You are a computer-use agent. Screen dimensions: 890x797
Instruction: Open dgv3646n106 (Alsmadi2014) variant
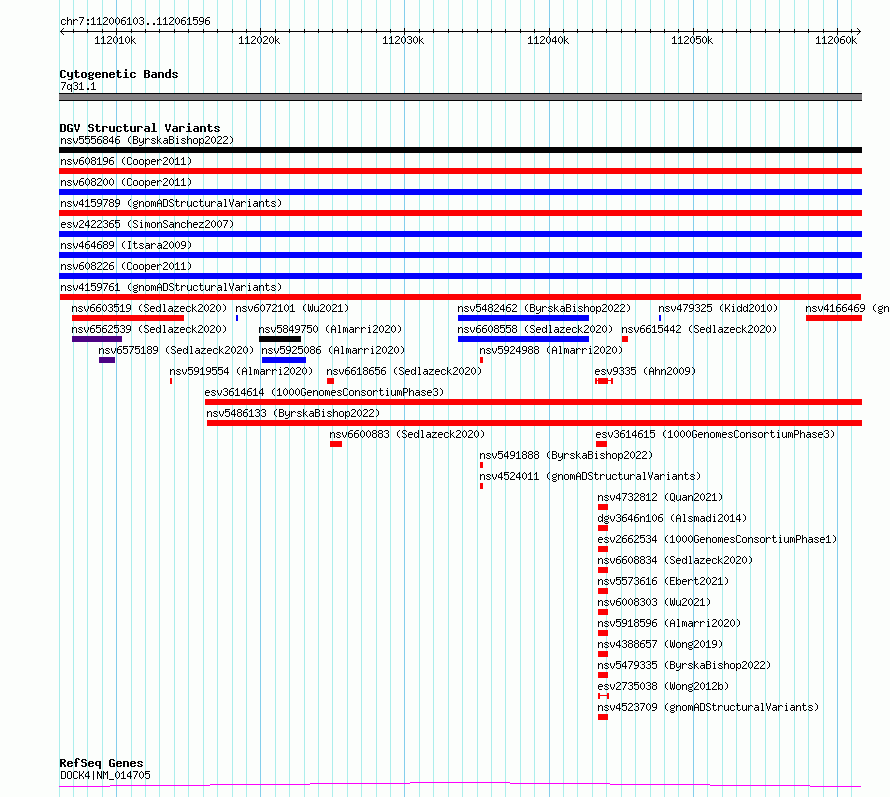(672, 518)
